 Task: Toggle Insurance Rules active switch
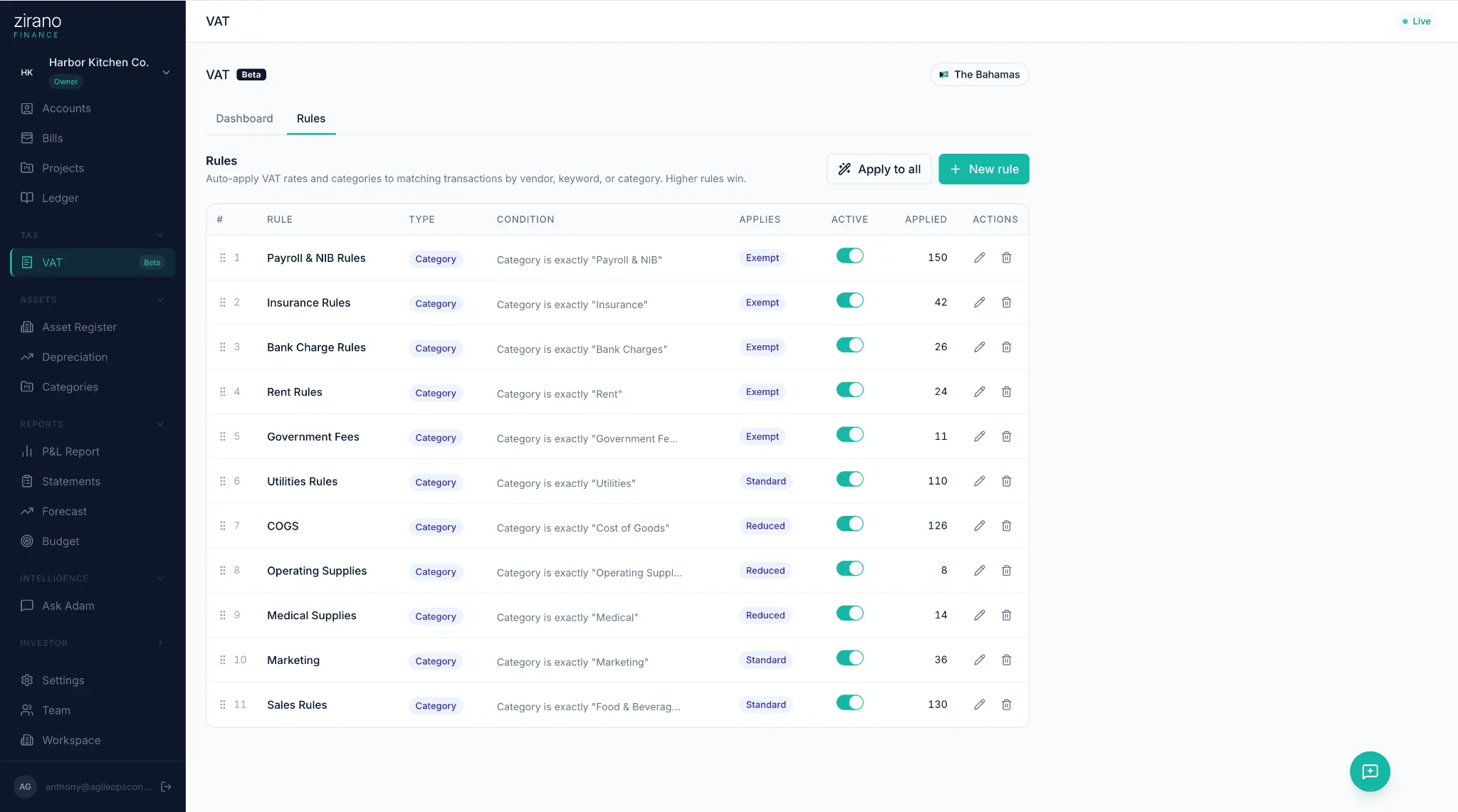[x=849, y=300]
